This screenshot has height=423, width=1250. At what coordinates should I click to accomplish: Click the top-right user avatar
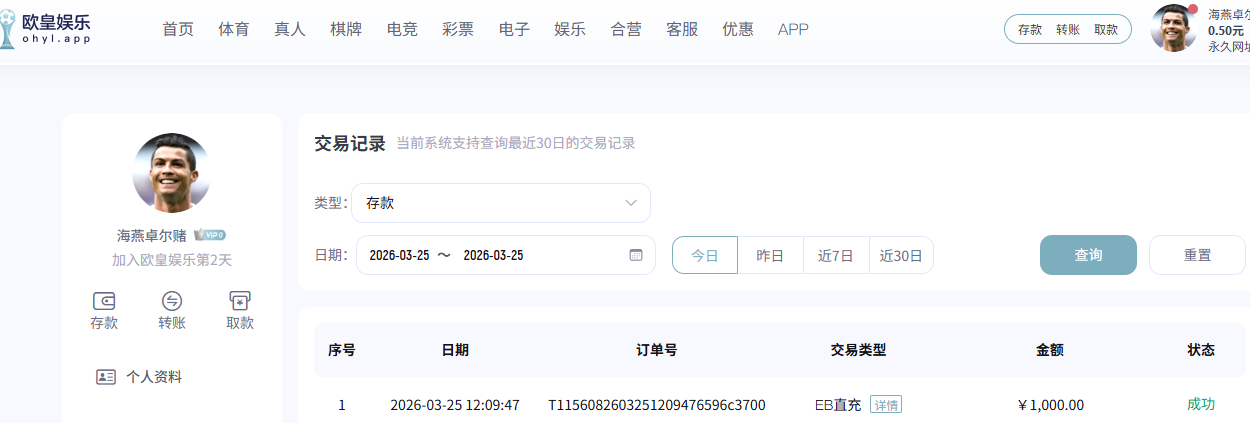point(1174,27)
